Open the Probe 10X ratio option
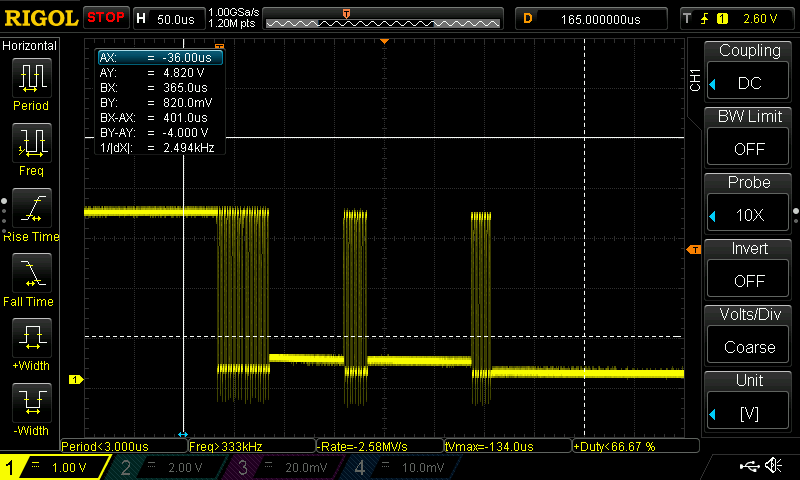 [x=748, y=212]
